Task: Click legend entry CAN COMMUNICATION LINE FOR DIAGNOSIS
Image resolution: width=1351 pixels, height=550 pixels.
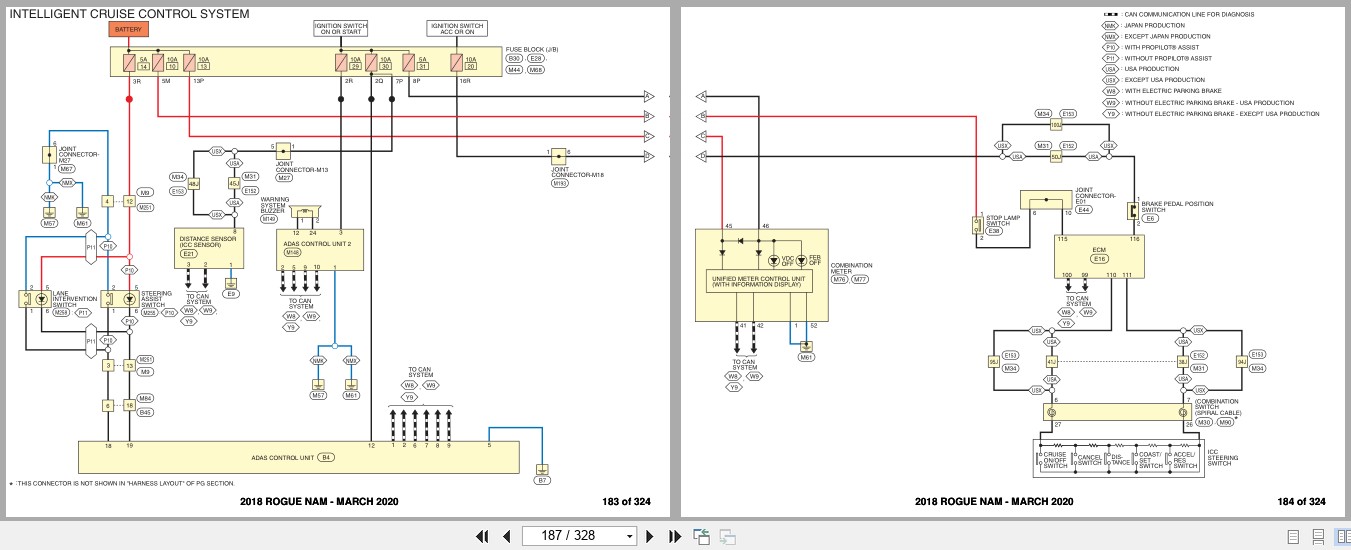Action: 1189,14
